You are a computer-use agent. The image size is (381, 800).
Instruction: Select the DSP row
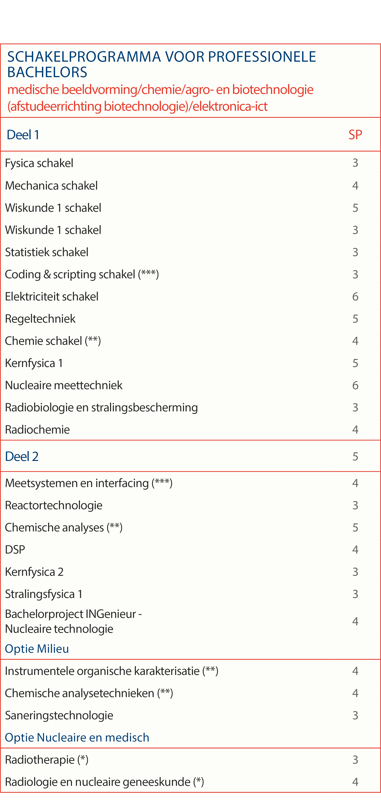[190, 550]
